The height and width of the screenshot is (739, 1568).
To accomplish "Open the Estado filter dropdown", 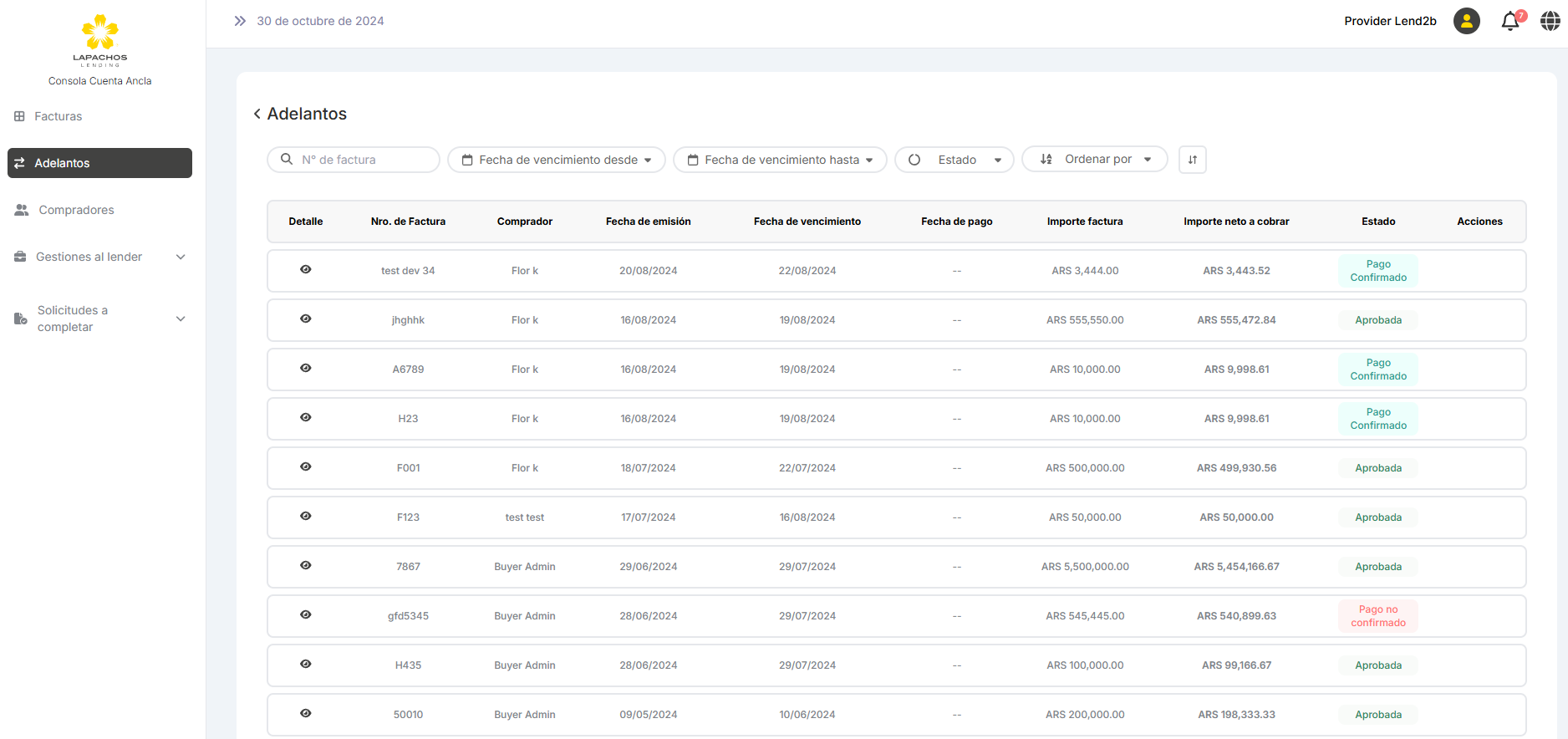I will coord(954,160).
